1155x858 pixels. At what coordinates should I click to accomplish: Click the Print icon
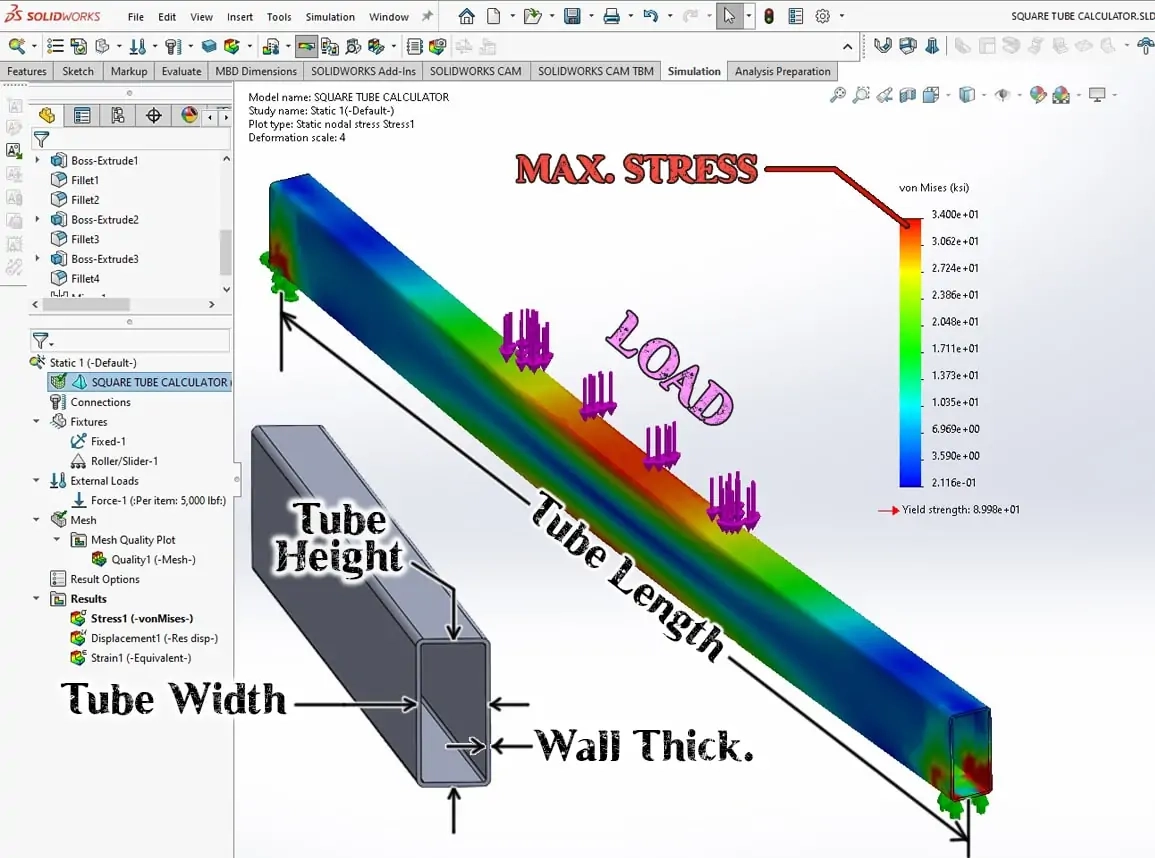click(x=611, y=16)
